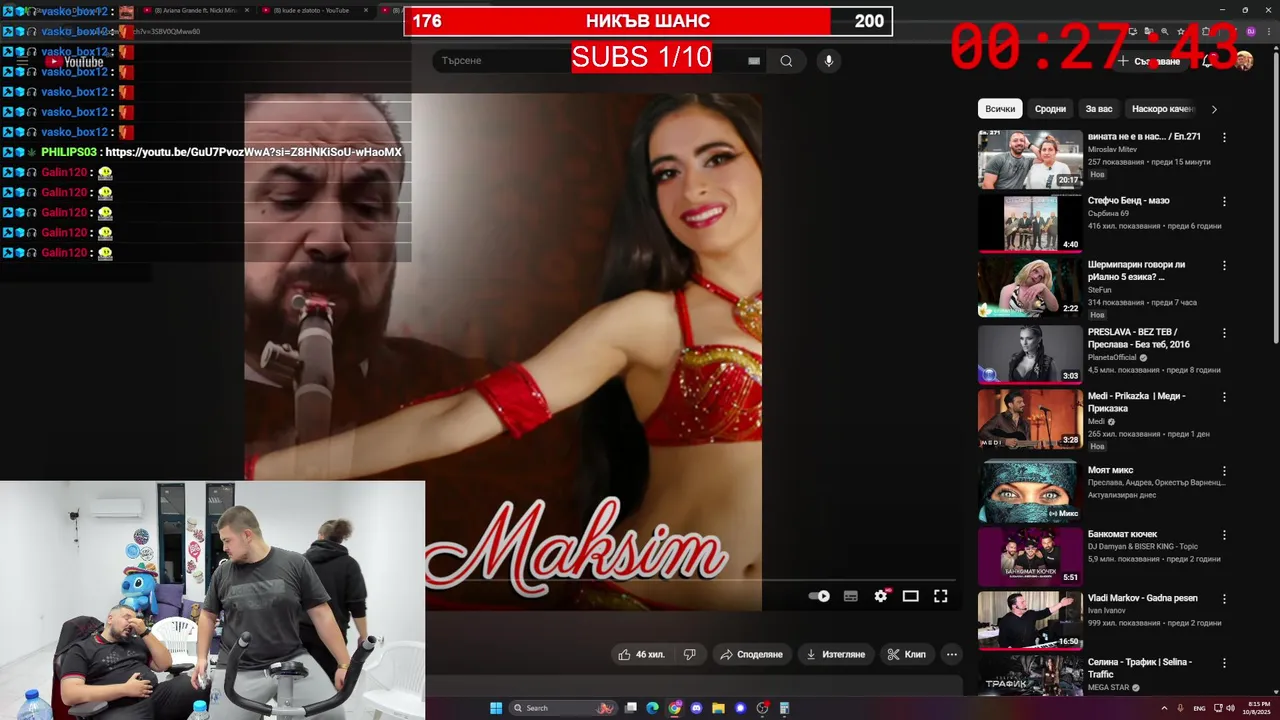The image size is (1280, 720).
Task: Open more actions menu below the video
Action: [x=952, y=654]
